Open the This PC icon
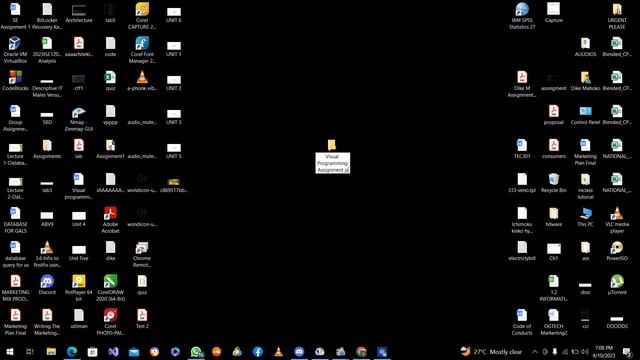The height and width of the screenshot is (360, 640). (585, 216)
